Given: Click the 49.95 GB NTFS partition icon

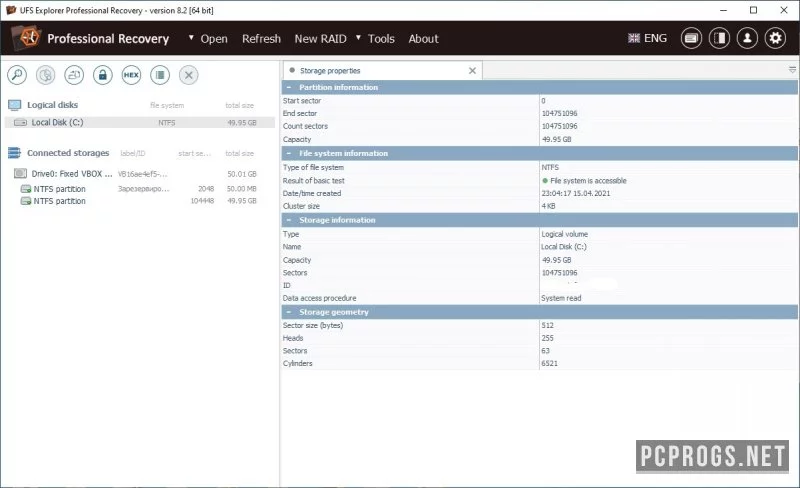Looking at the screenshot, I should (26, 201).
